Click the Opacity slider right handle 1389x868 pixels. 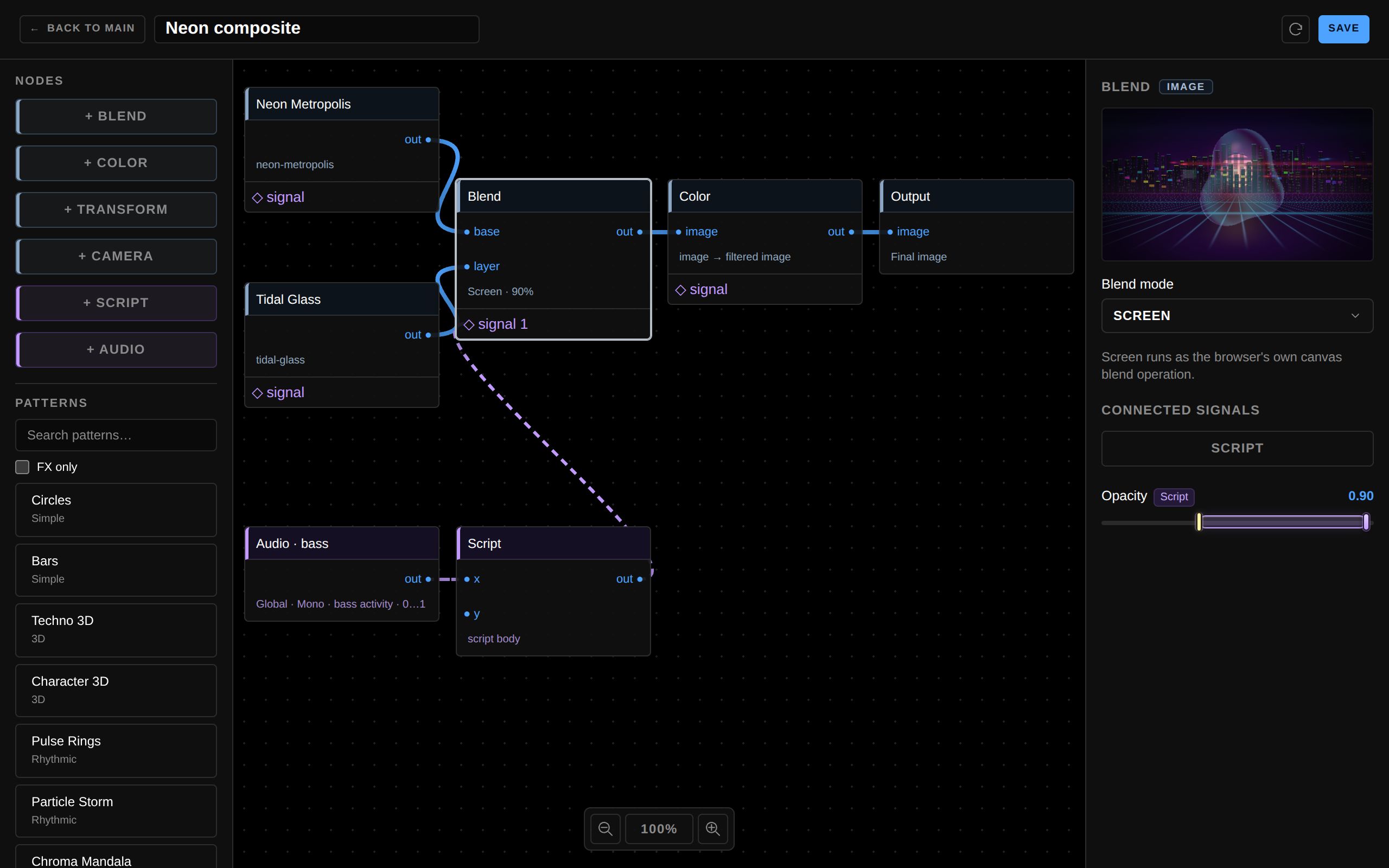pos(1366,522)
